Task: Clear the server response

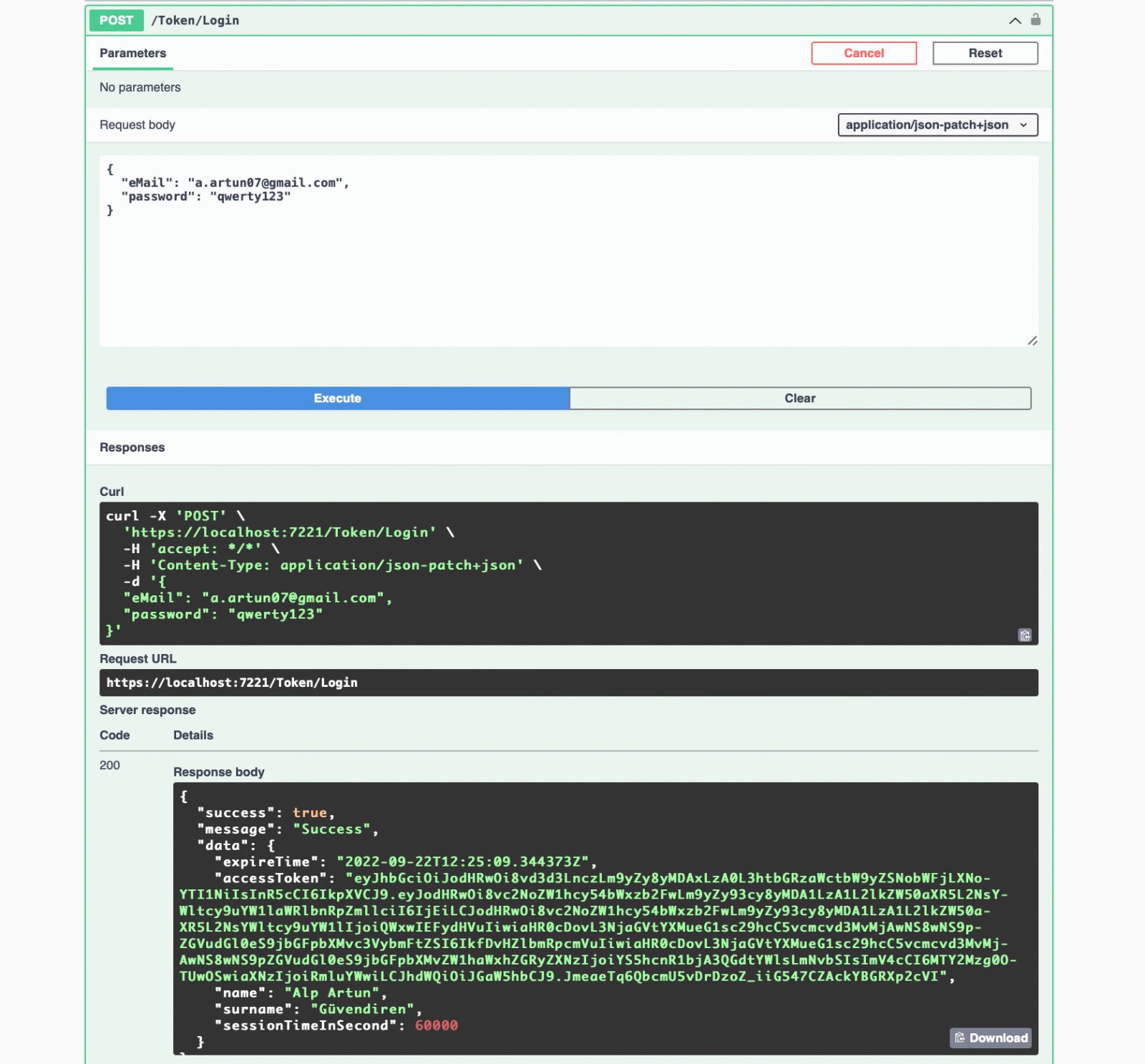Action: (x=799, y=398)
